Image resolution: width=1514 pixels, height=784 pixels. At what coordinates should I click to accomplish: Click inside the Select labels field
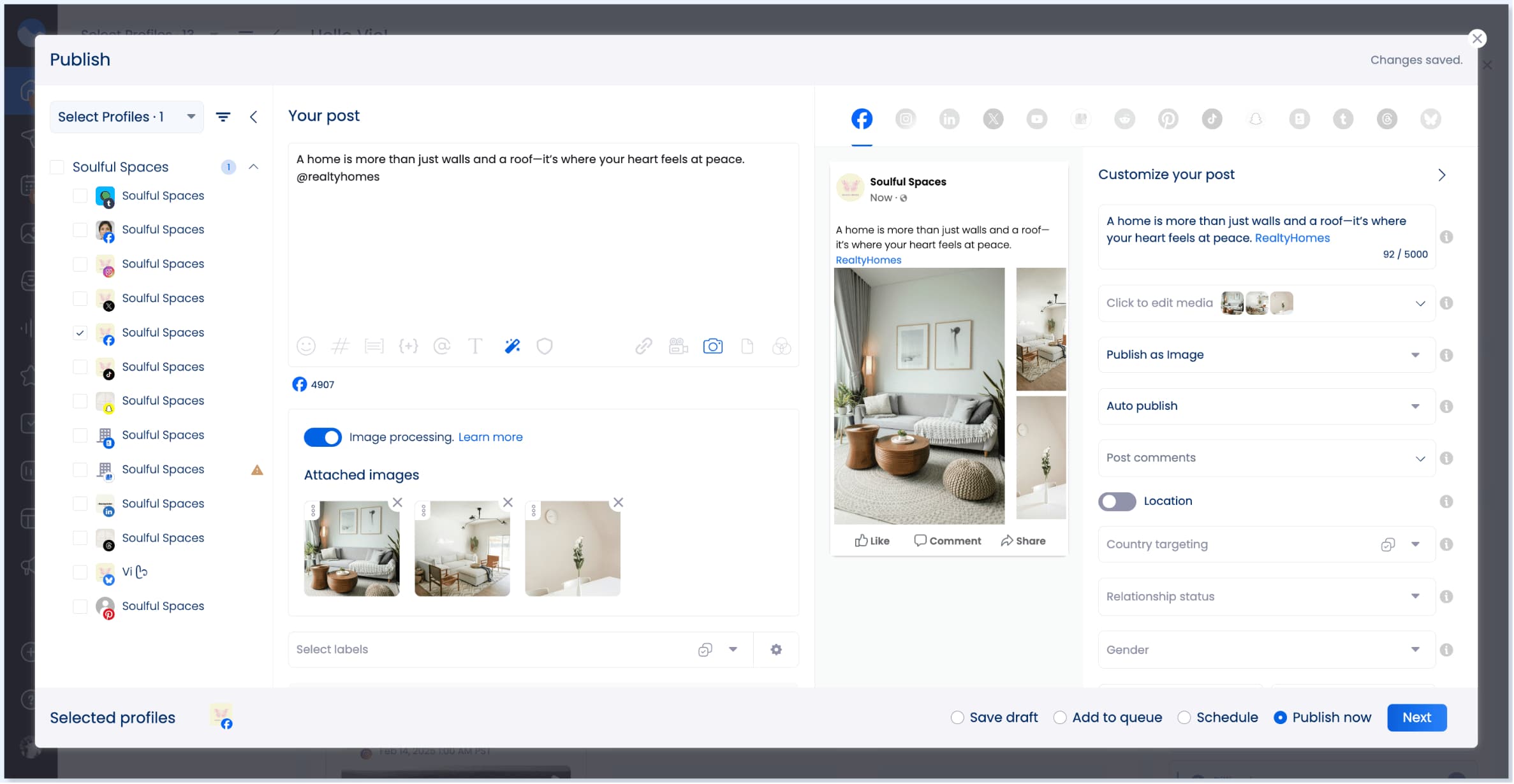(x=446, y=649)
